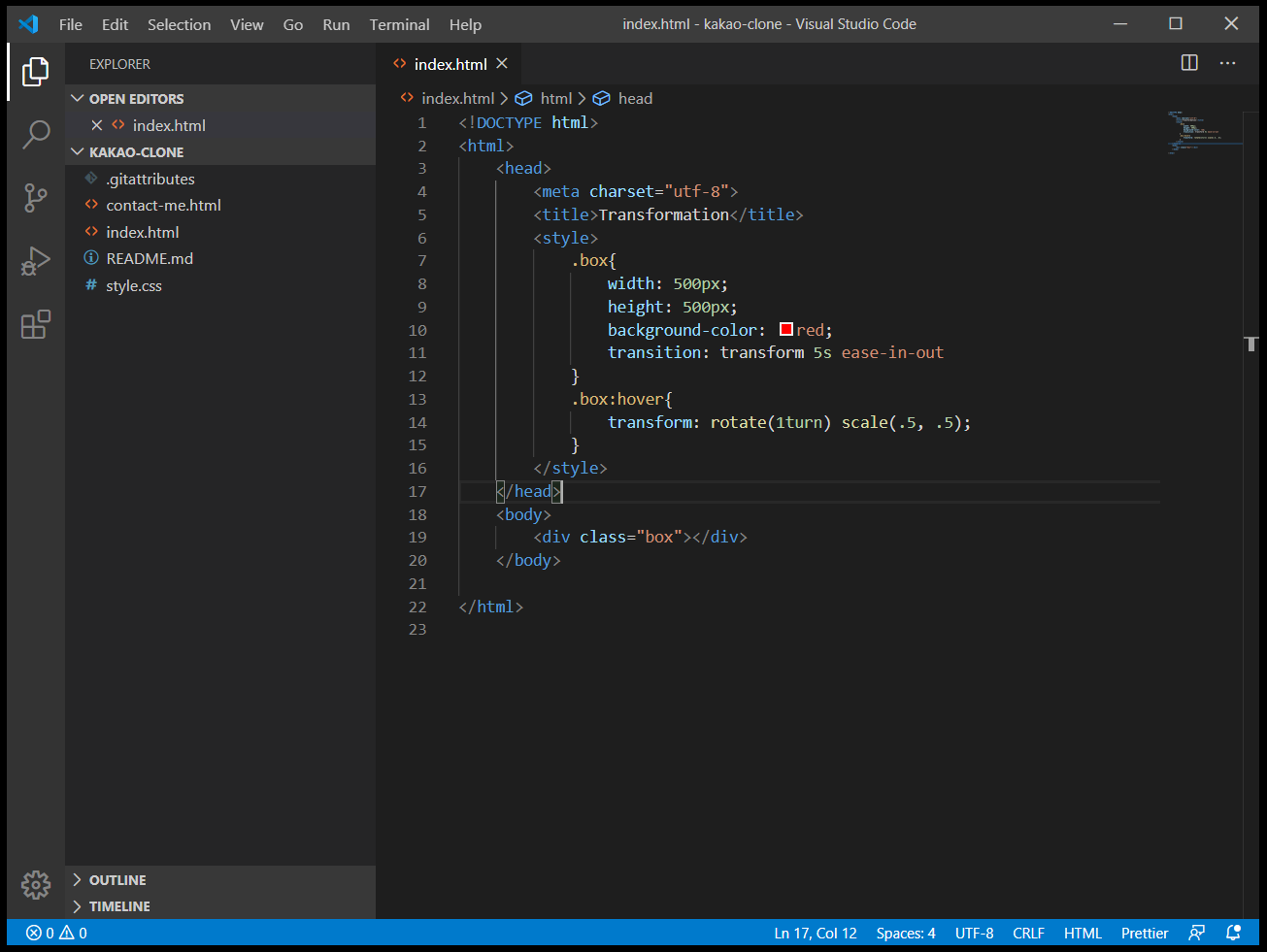Click the class="box" attribute on line 19
The image size is (1267, 952).
631,537
